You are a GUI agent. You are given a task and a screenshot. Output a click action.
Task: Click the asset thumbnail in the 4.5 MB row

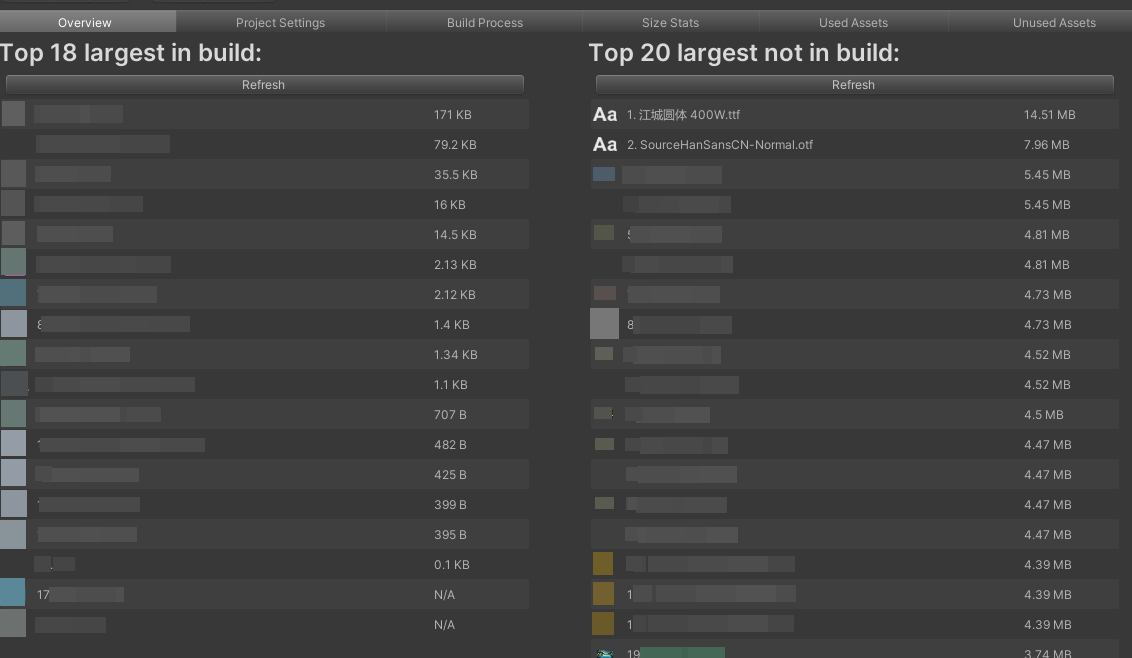pos(603,414)
